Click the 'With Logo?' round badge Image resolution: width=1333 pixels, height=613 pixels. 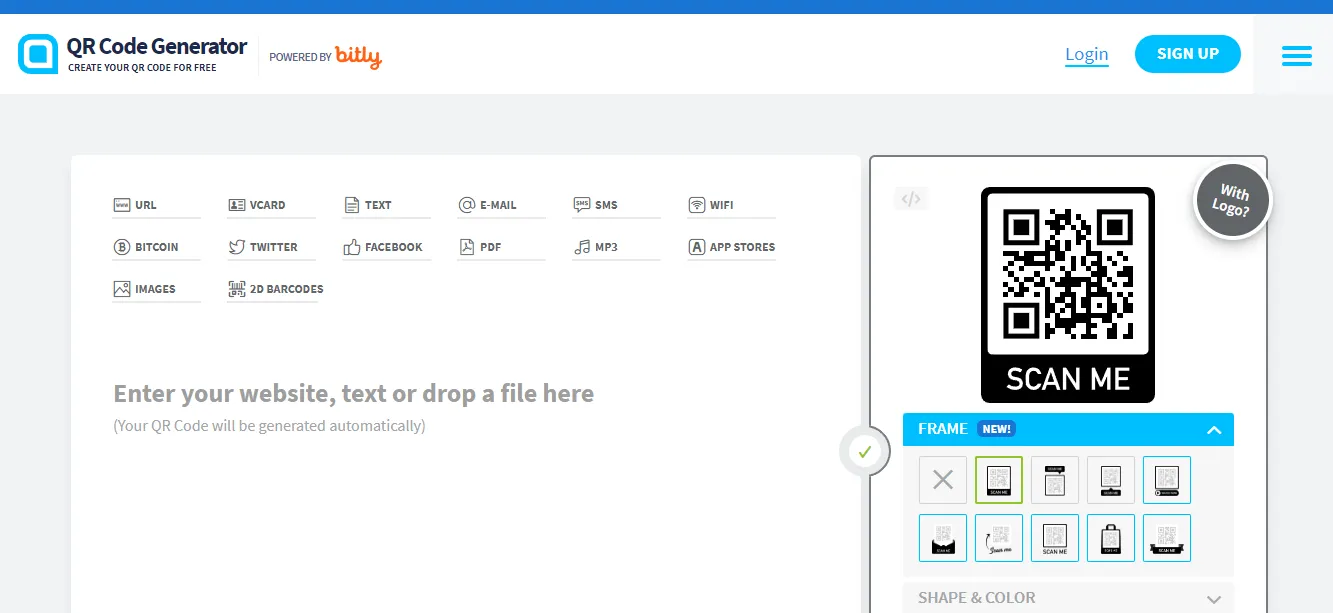(1233, 201)
